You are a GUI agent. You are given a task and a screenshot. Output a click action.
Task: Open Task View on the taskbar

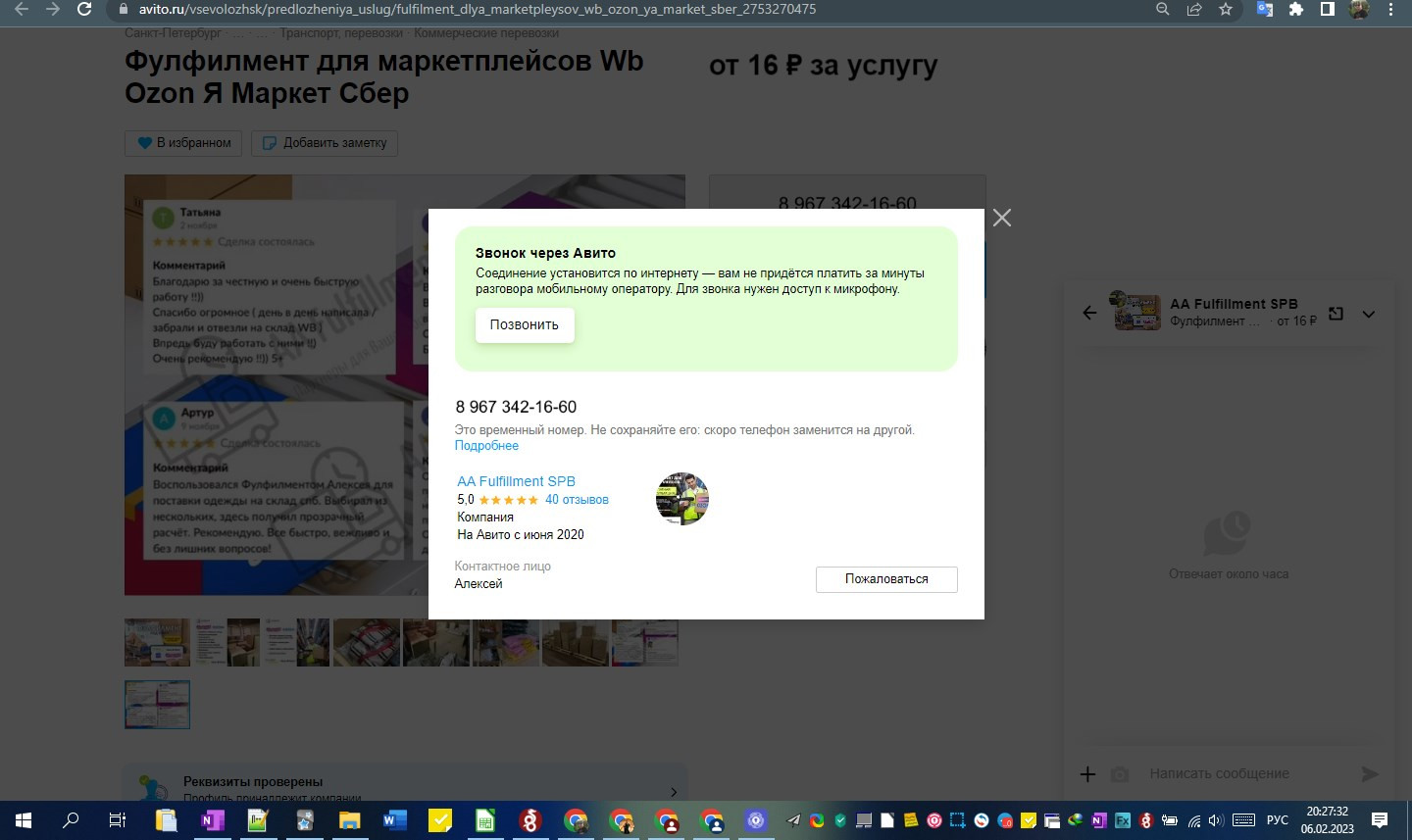point(117,820)
